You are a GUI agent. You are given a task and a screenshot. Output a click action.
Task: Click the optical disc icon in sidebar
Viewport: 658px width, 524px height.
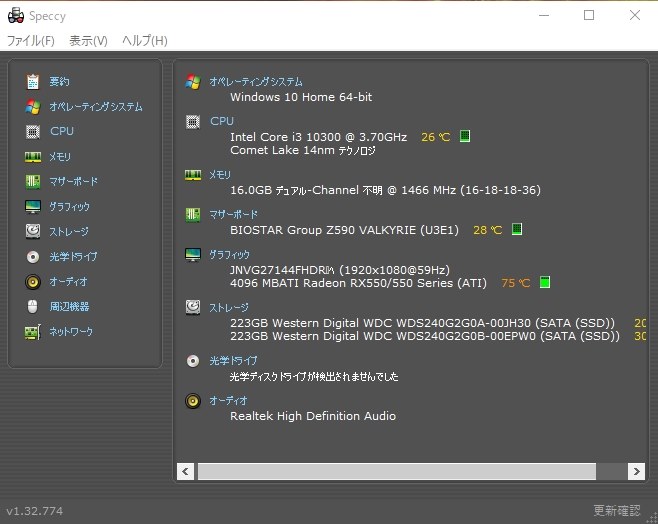[x=33, y=256]
